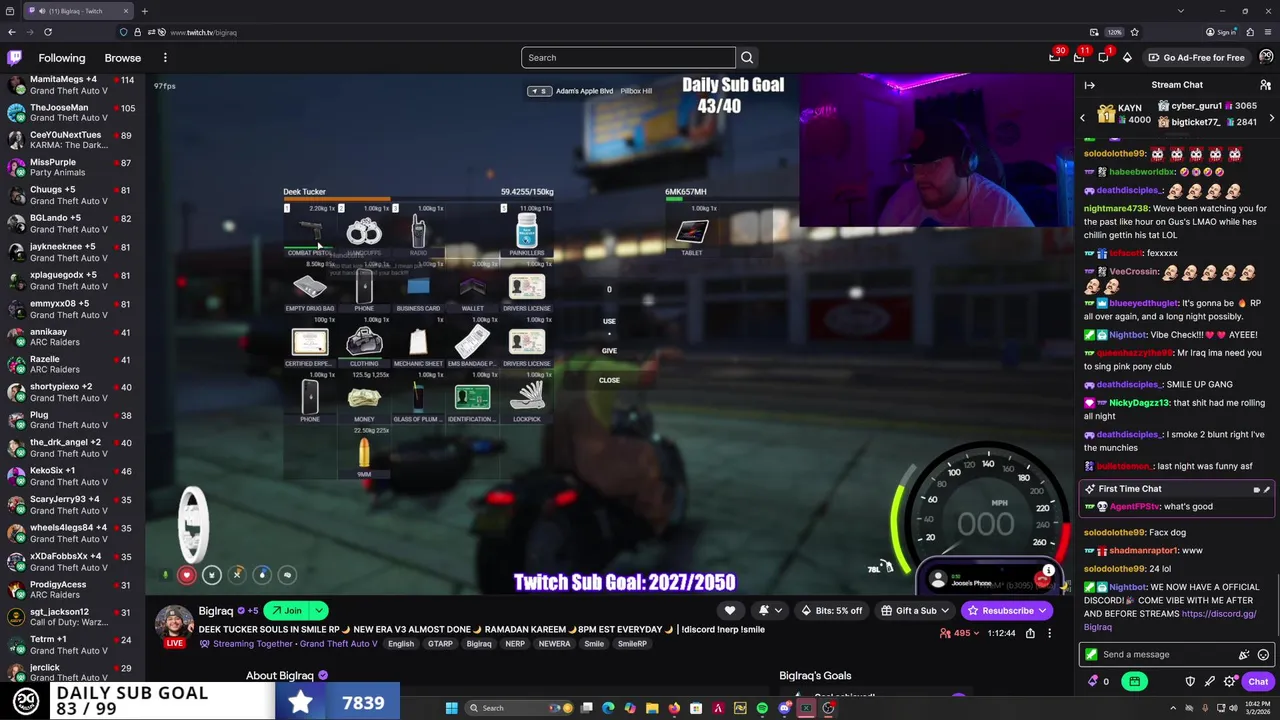
Task: Open the emote picker in chat box
Action: (x=1263, y=655)
